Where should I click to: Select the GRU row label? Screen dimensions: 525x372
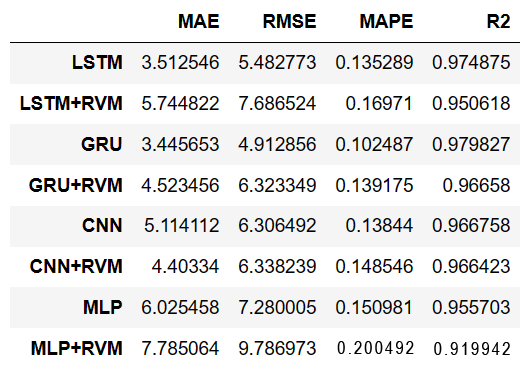(x=101, y=144)
